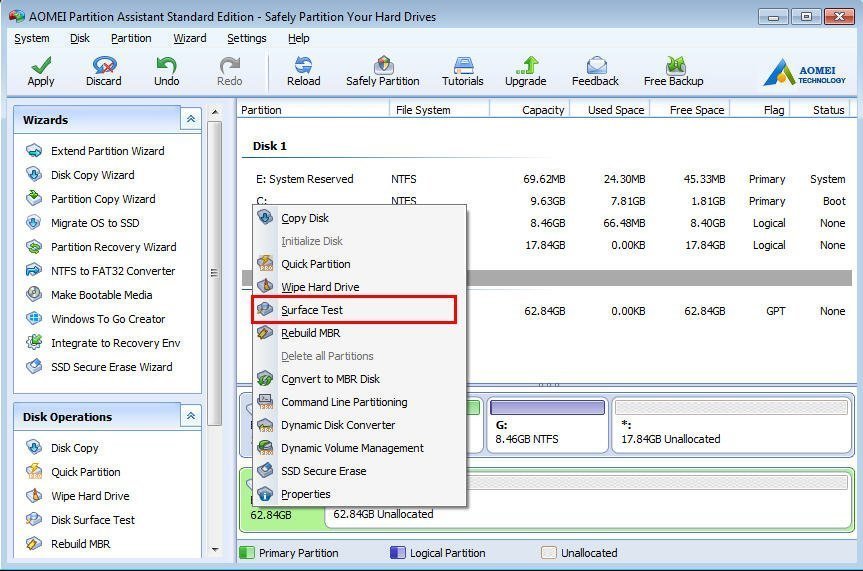Click the sidebar scrollbar up arrow

click(215, 112)
